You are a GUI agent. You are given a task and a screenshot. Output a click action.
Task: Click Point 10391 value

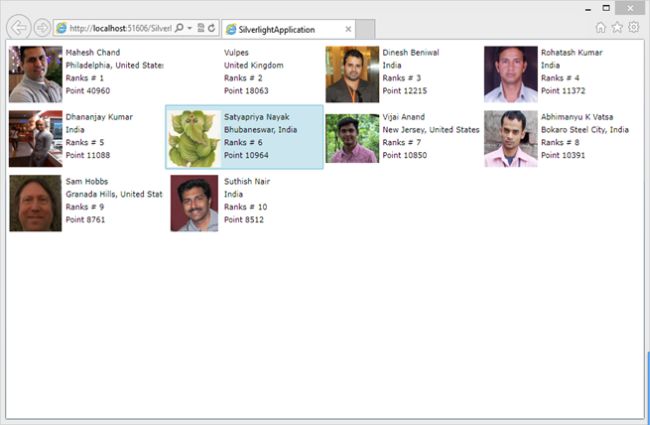coord(563,155)
